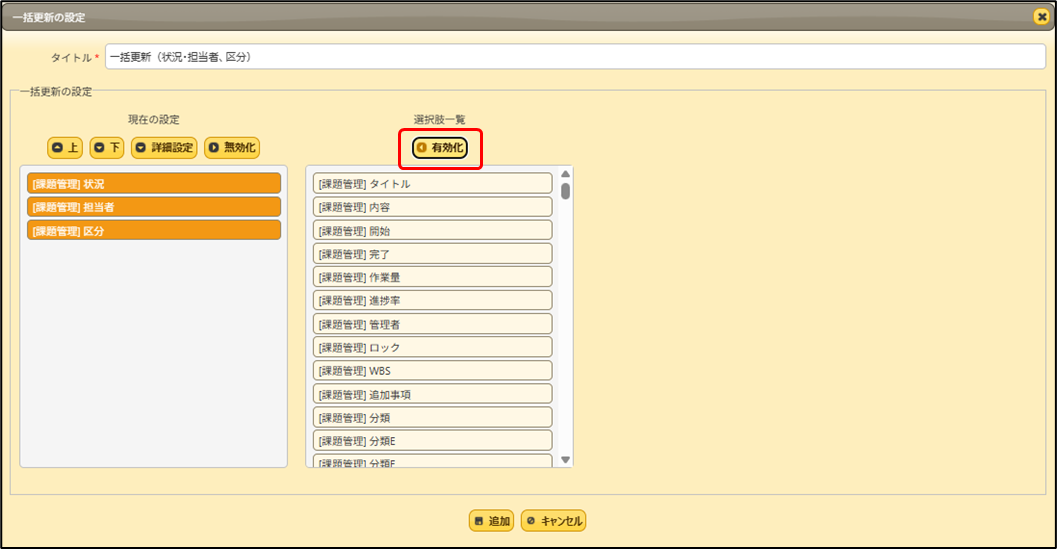Click the options list scrollbar up arrow

pyautogui.click(x=566, y=174)
